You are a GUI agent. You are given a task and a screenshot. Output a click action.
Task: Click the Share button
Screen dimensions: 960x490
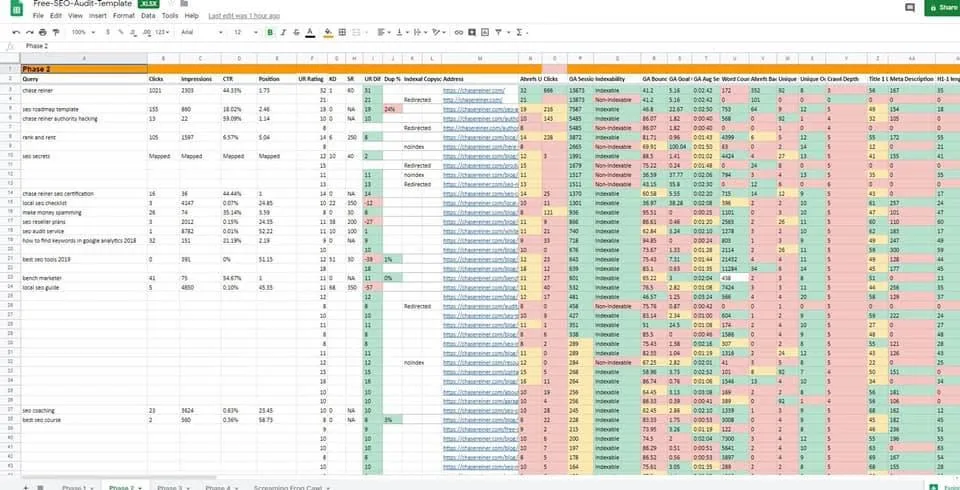click(x=942, y=8)
